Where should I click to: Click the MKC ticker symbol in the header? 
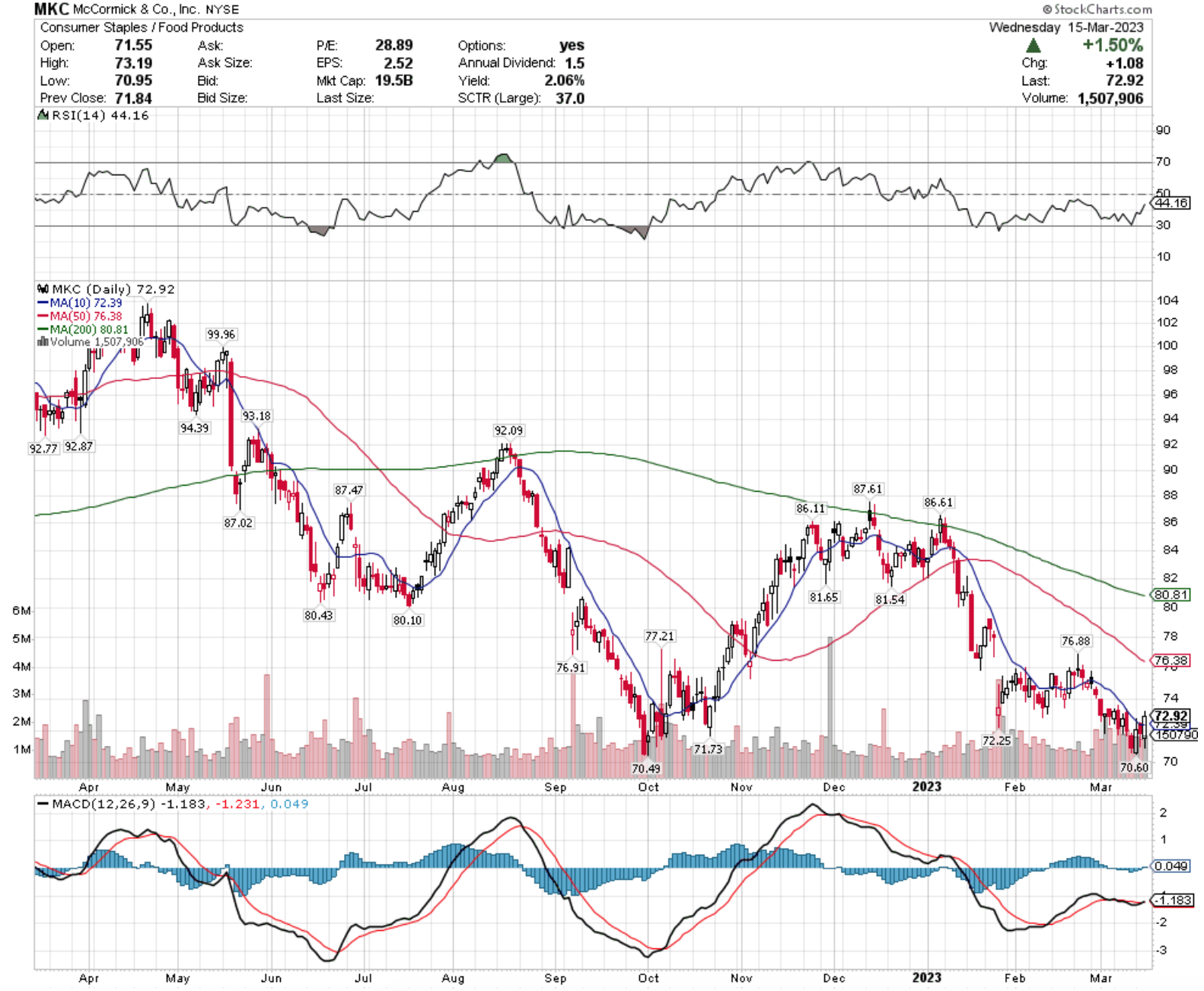pyautogui.click(x=52, y=9)
